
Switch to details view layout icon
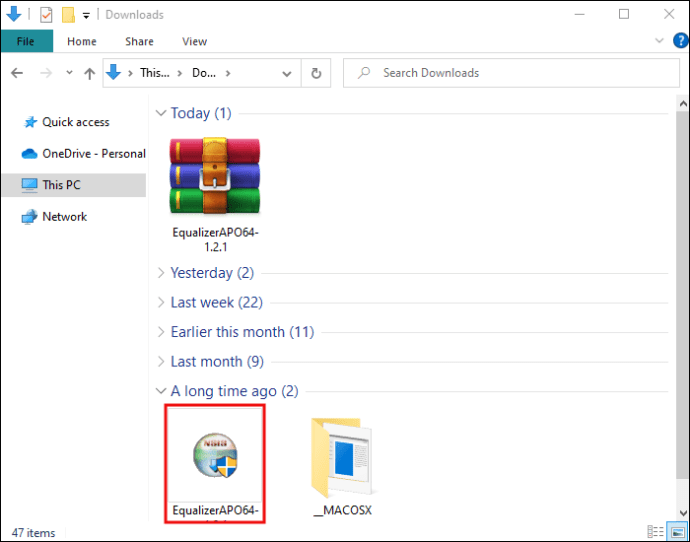655,531
